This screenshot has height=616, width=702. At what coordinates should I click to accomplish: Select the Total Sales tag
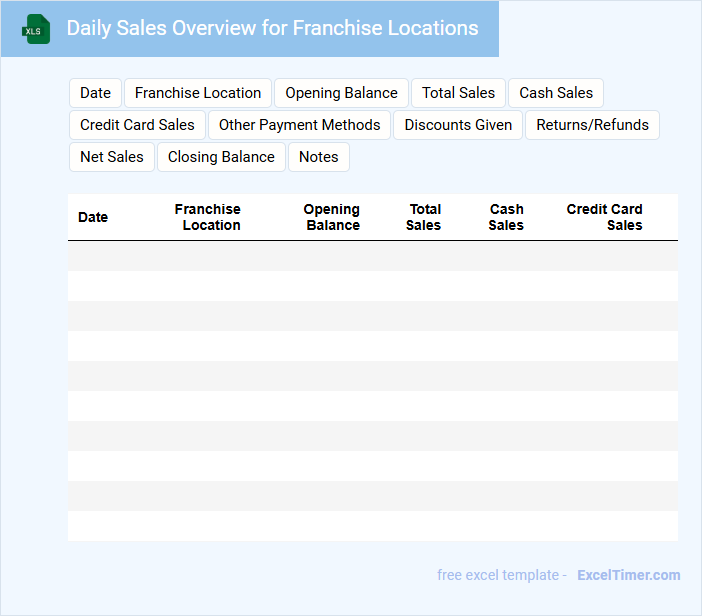click(458, 93)
